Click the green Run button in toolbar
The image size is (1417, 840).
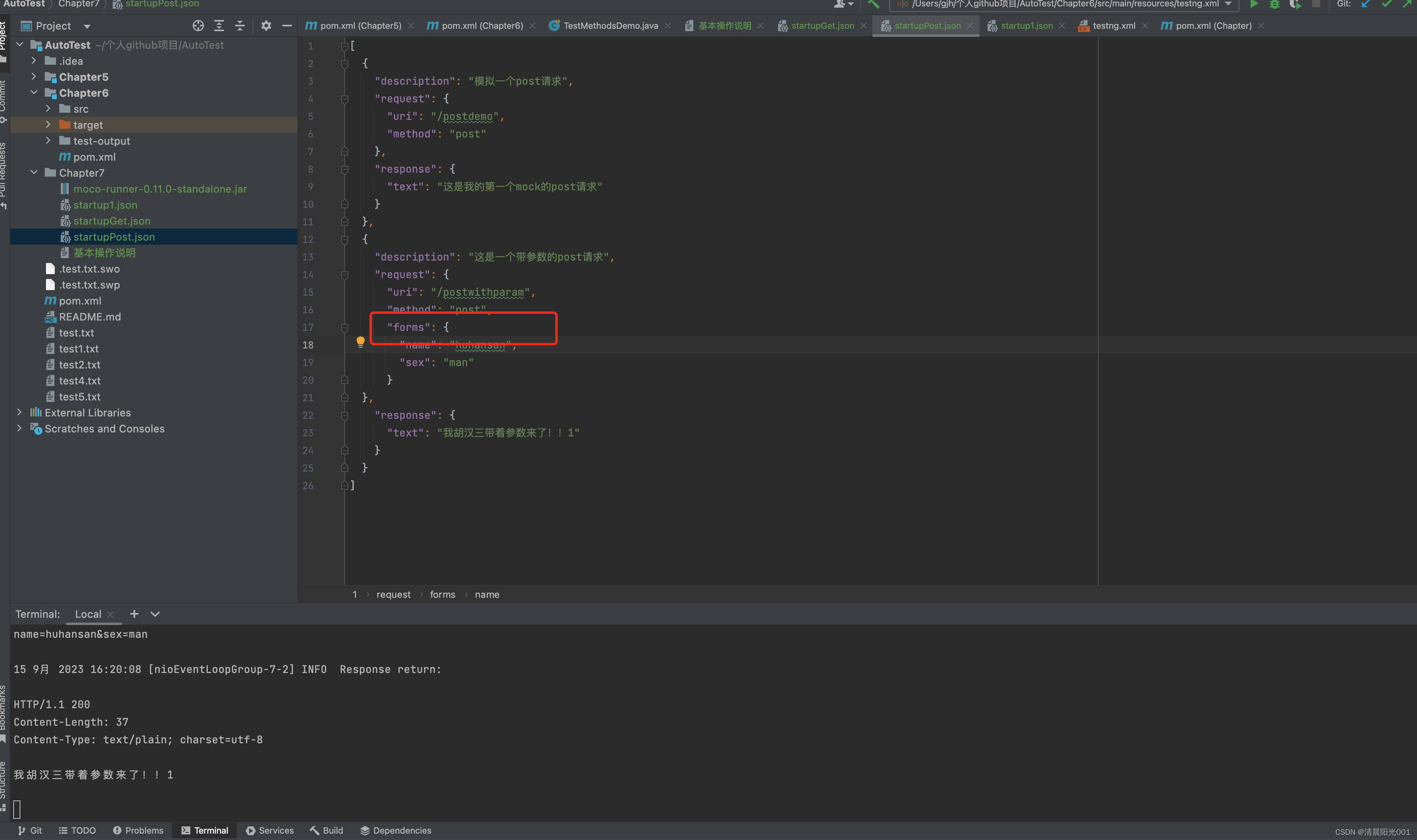click(1254, 4)
